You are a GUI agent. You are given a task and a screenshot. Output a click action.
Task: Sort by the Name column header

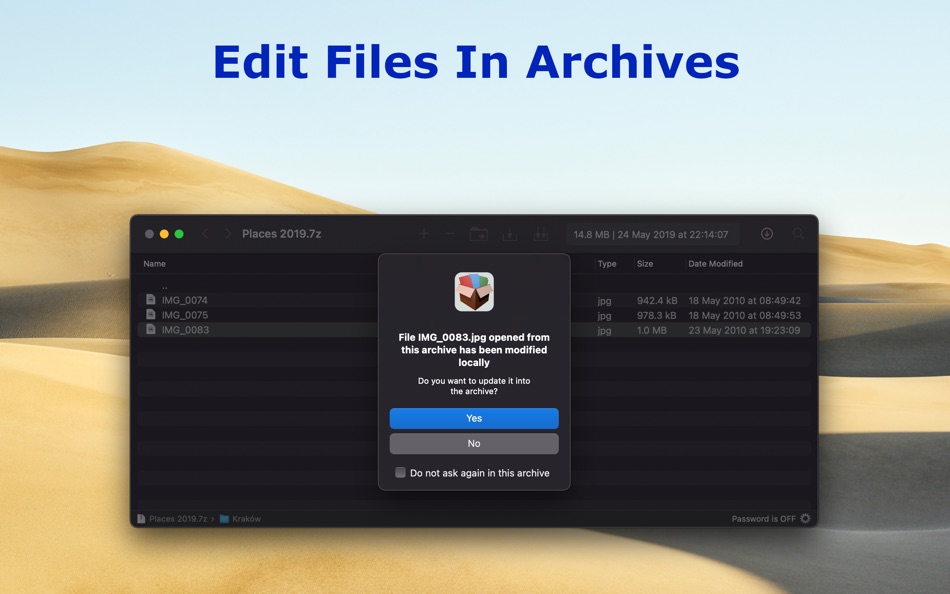click(154, 264)
